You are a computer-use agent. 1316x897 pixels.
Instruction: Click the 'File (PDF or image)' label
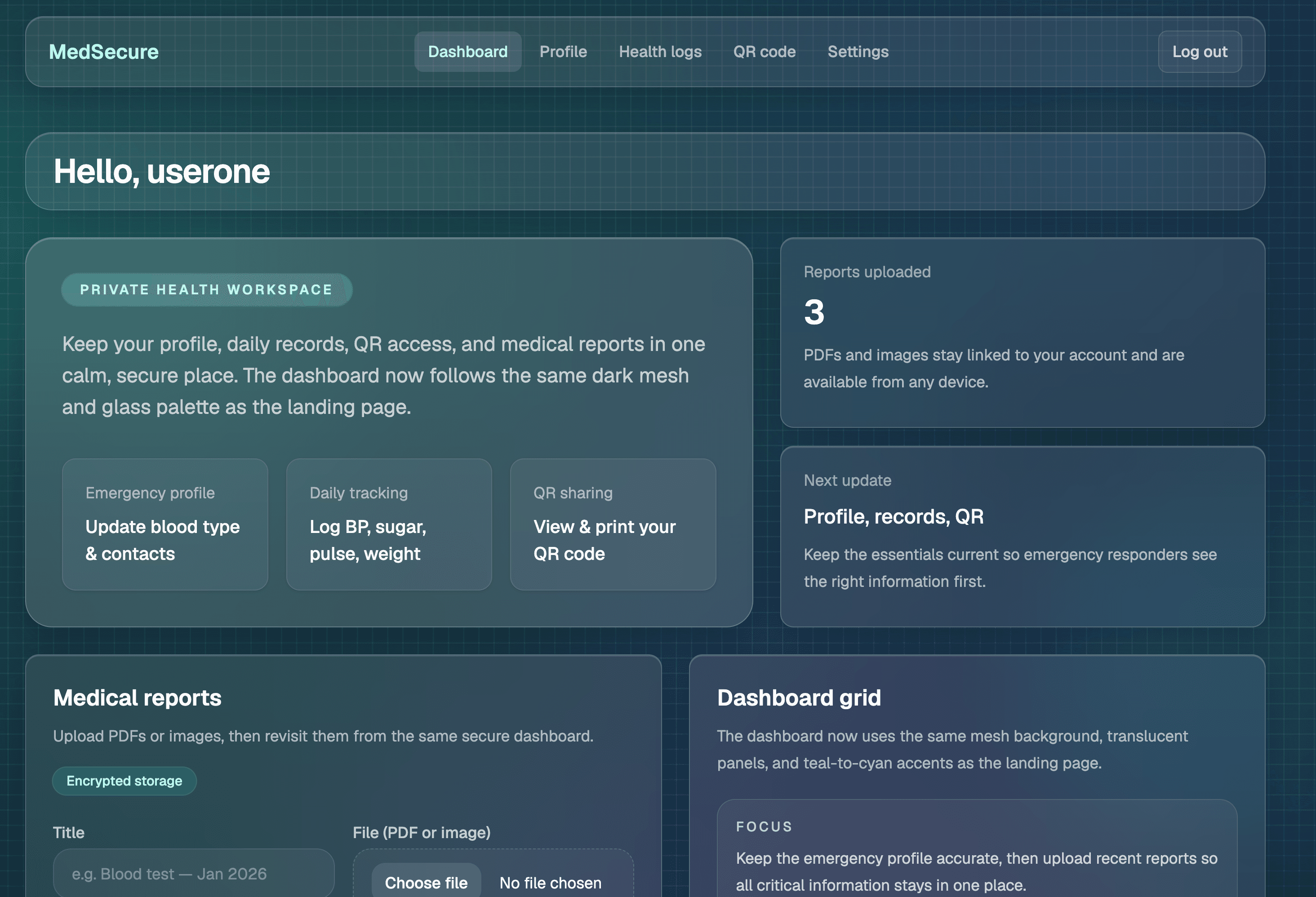point(422,832)
